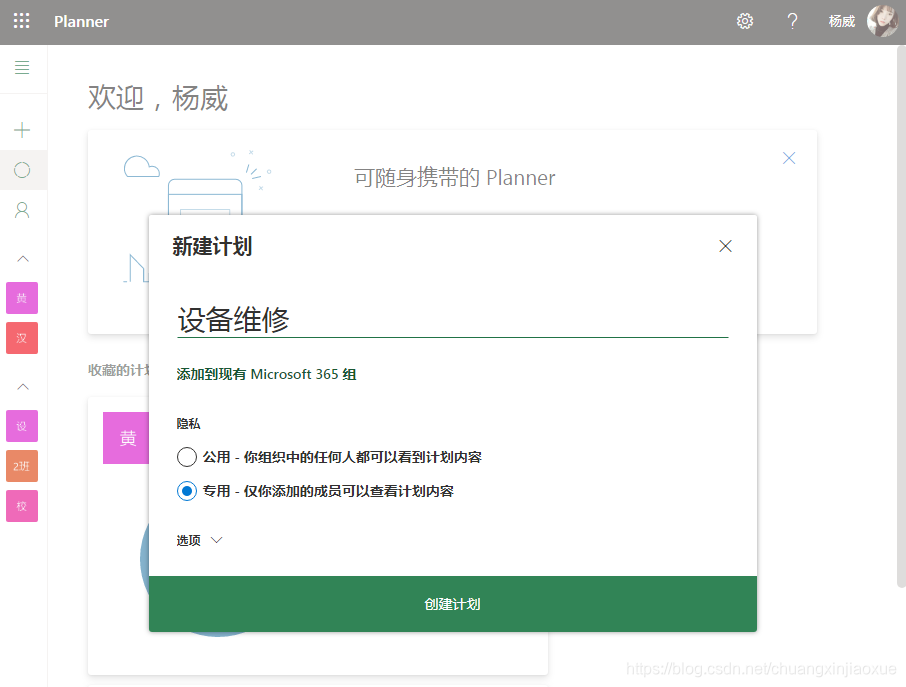906x687 pixels.
Task: Close the 新建计划 dialog
Action: point(725,246)
